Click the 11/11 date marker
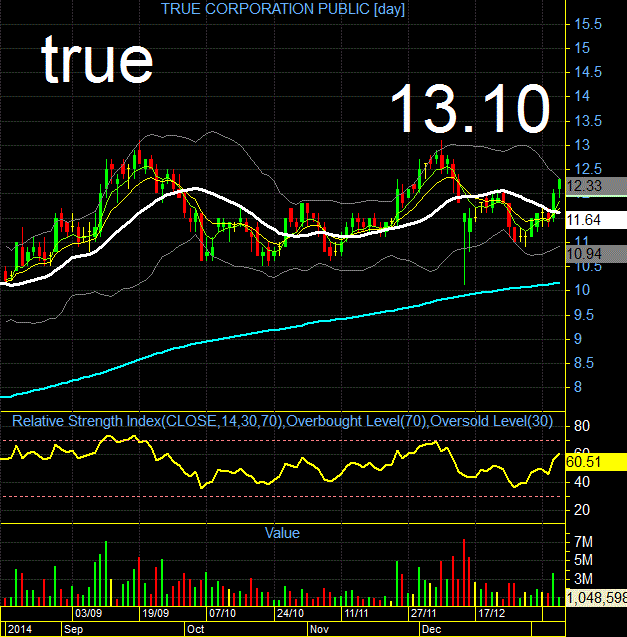 coord(356,613)
